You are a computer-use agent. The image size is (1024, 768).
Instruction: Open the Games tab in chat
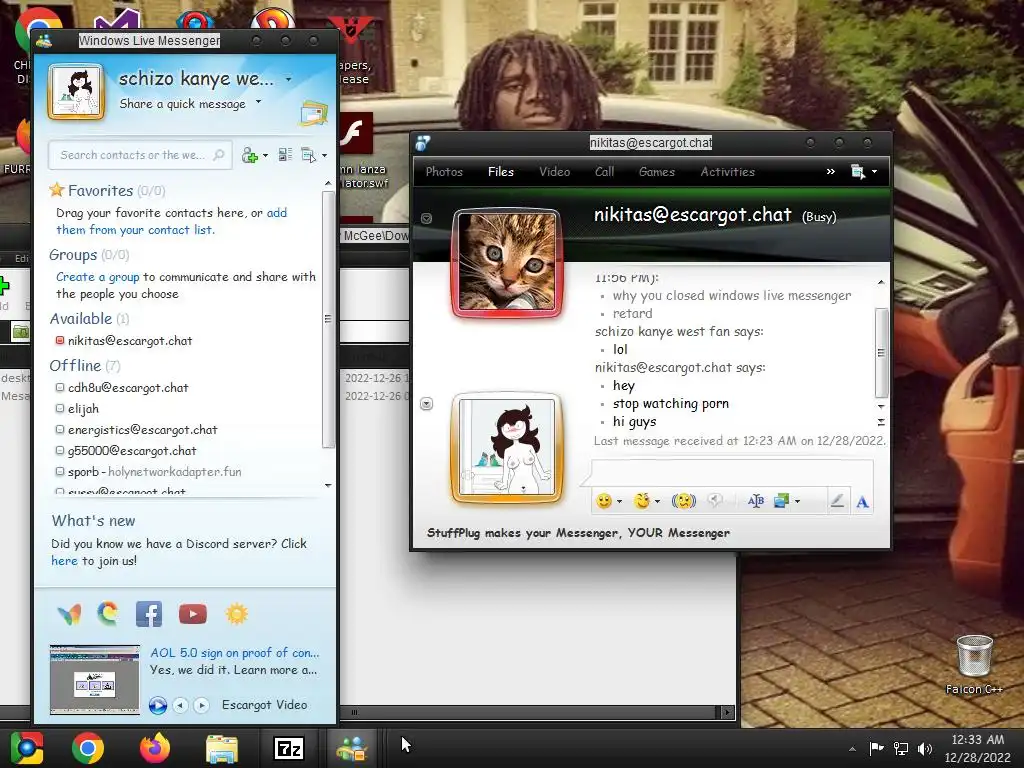click(656, 172)
